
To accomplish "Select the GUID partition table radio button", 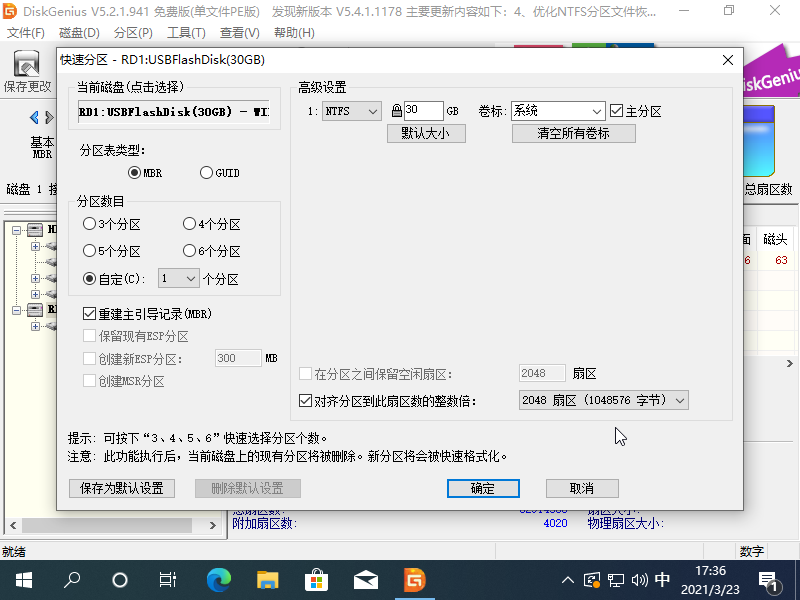I will click(206, 172).
